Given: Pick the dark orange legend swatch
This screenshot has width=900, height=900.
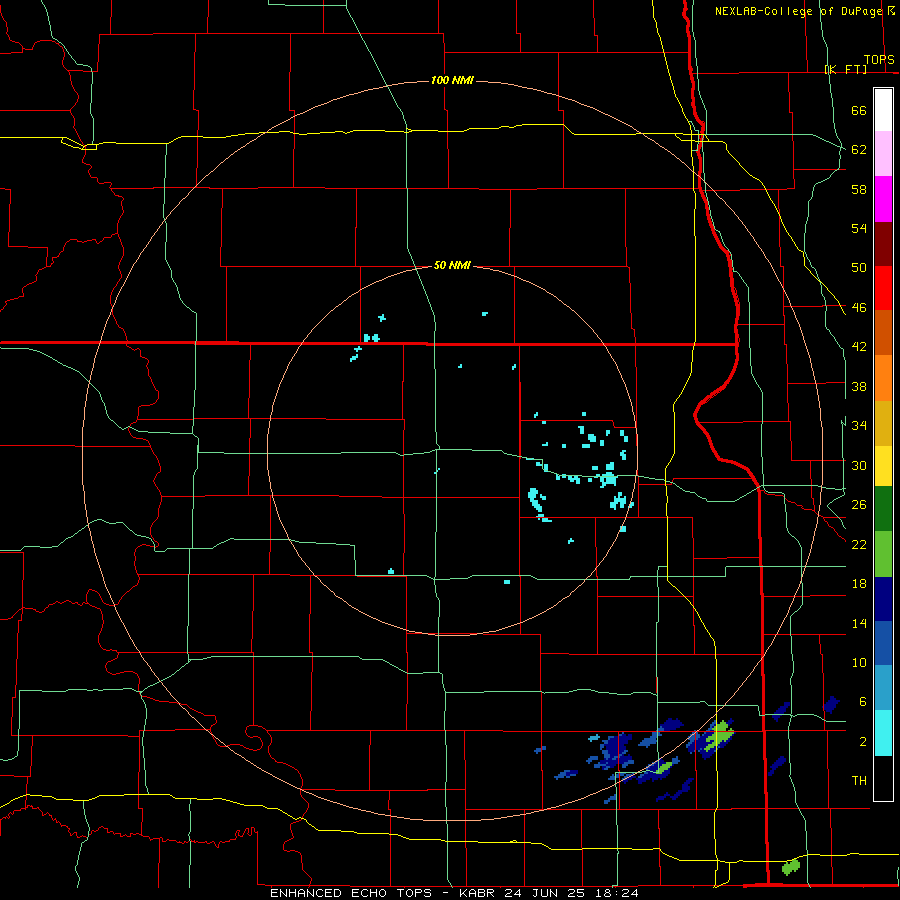Looking at the screenshot, I should coord(883,333).
